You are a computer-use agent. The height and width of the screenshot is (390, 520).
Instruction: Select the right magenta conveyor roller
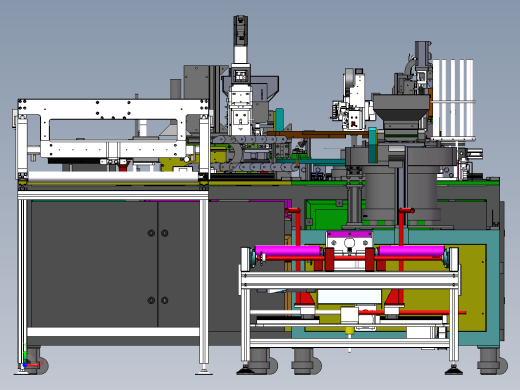(x=411, y=251)
